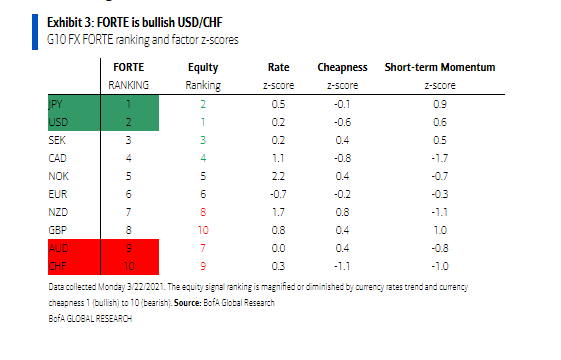Click the Rate z-score column header

278,76
